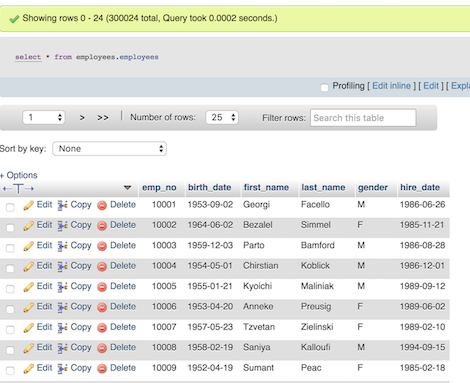Click the Copy link for employee Saniya
This screenshot has width=470, height=383.
coord(81,348)
